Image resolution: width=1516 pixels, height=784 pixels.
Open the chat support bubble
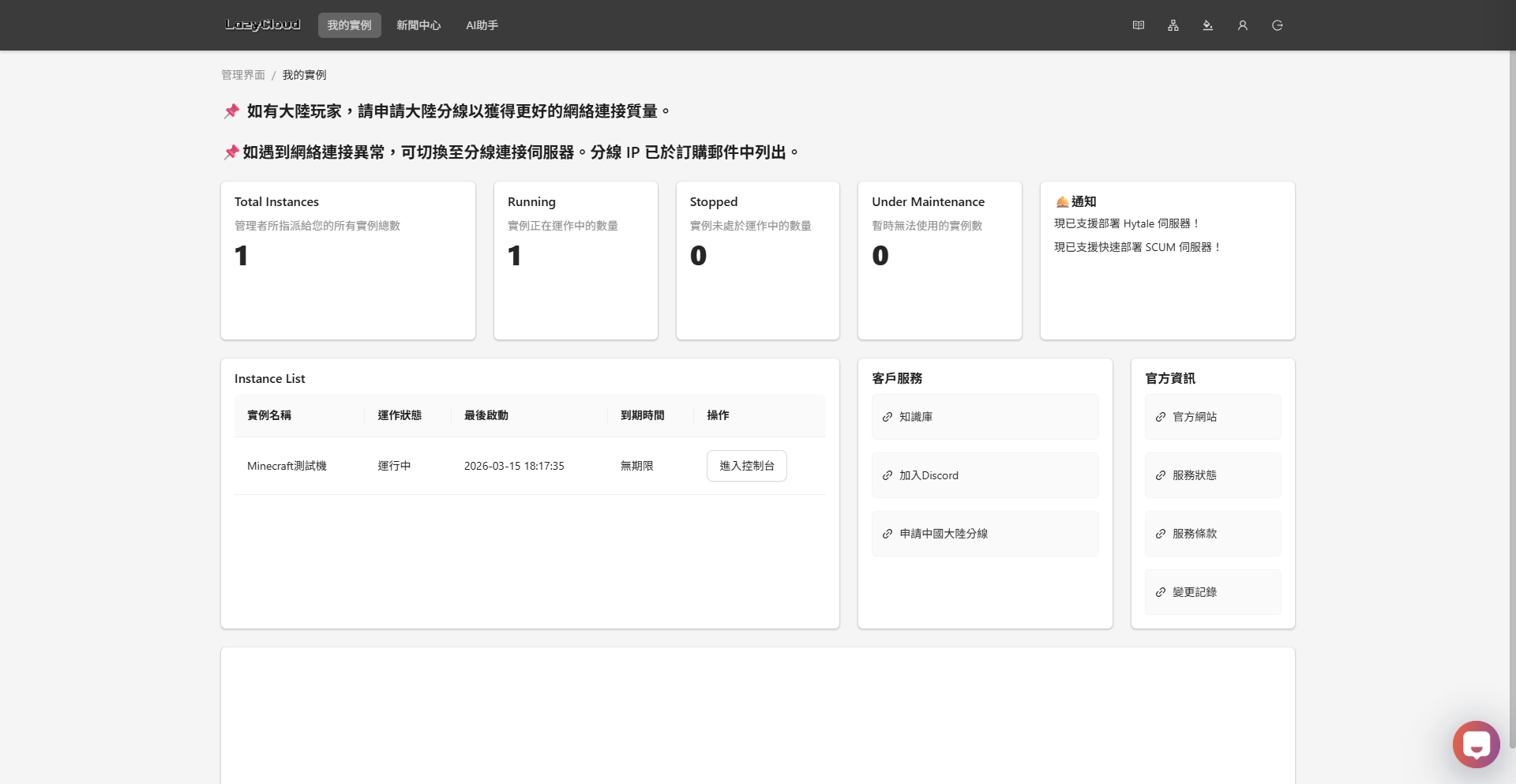(1475, 744)
